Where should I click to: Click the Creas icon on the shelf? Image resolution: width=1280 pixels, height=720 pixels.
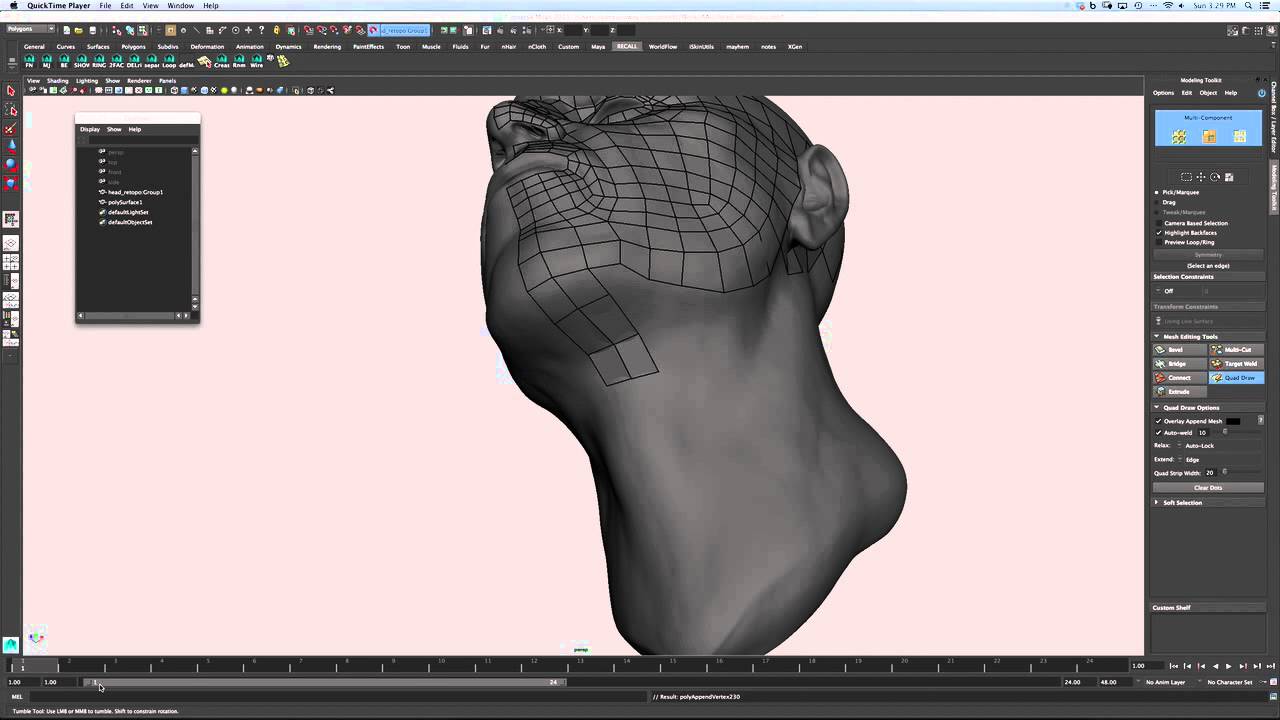(221, 62)
